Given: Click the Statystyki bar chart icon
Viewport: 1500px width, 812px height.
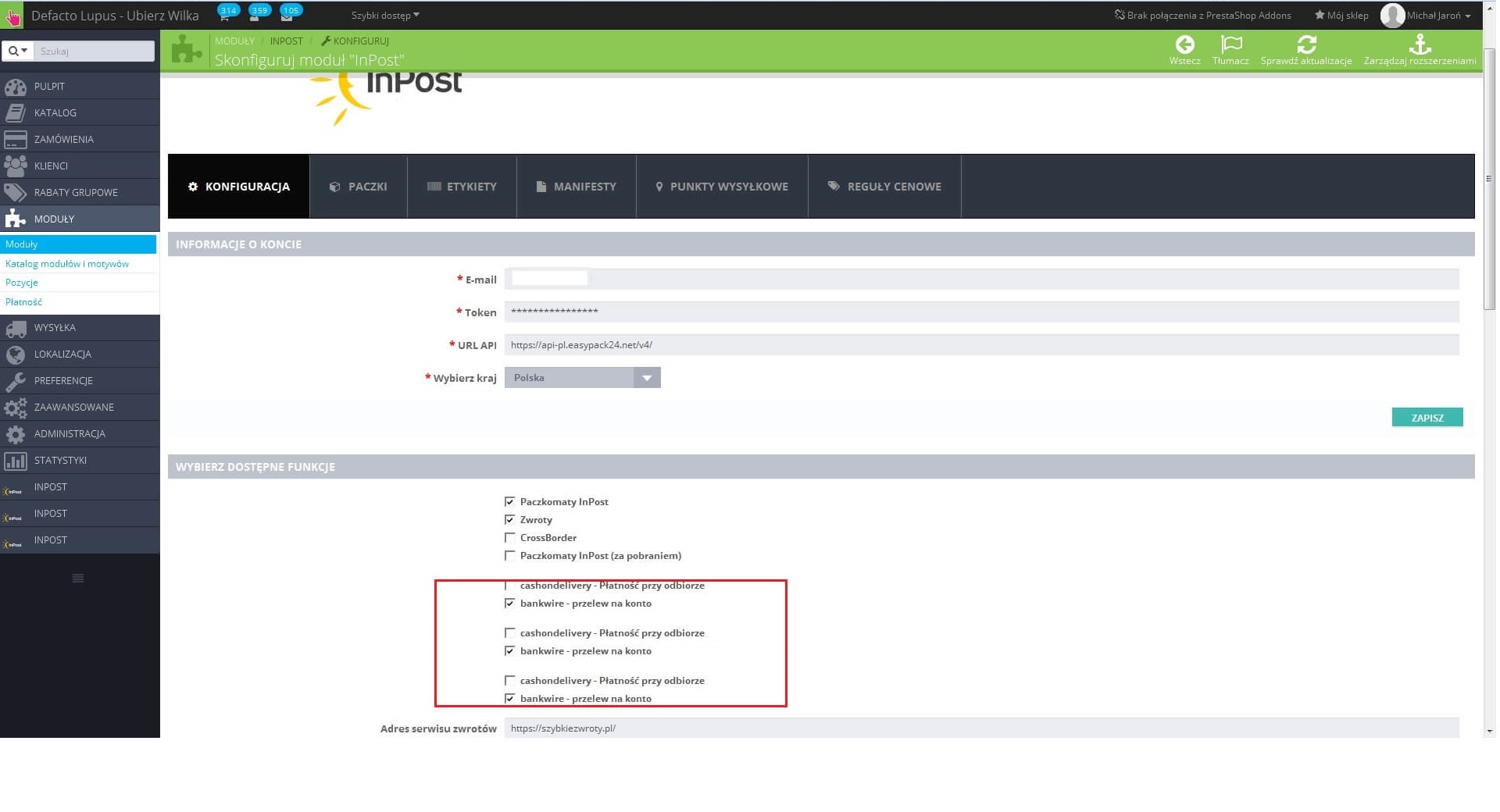Looking at the screenshot, I should 16,461.
